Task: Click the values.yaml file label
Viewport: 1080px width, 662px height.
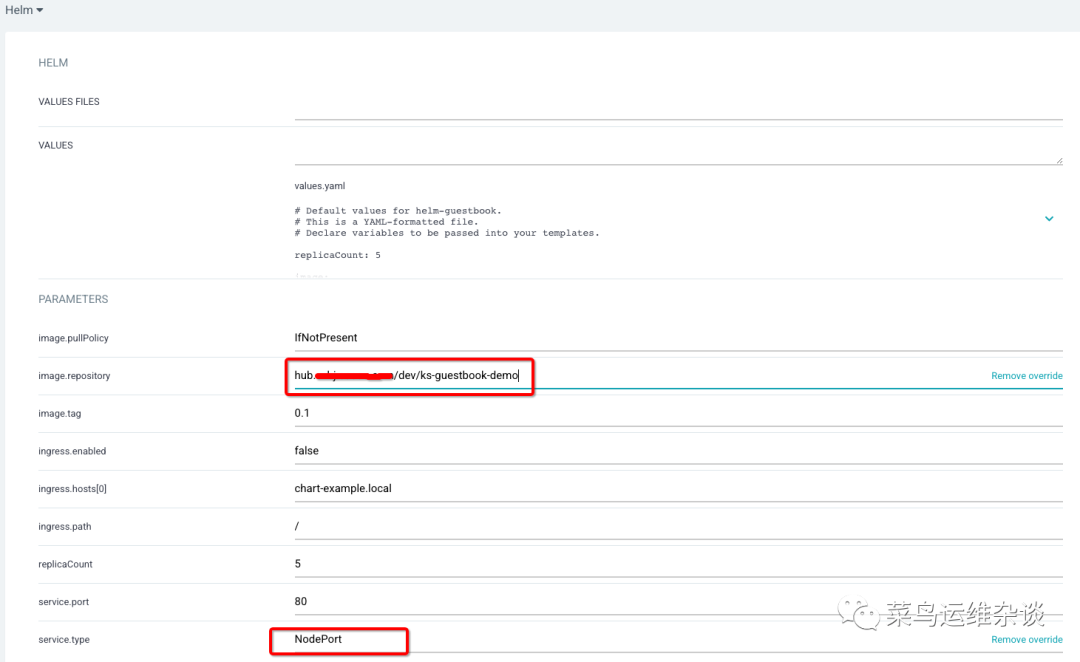Action: pos(320,186)
